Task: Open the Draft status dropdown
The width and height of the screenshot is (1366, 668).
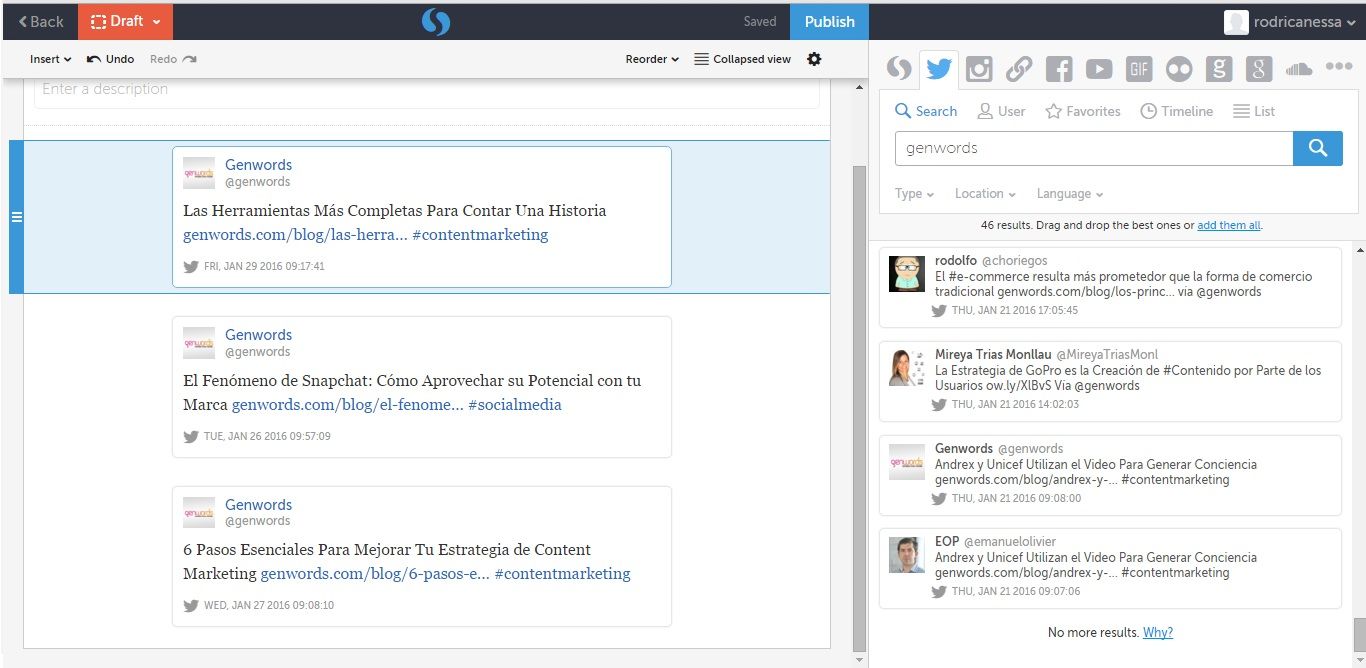Action: point(125,21)
